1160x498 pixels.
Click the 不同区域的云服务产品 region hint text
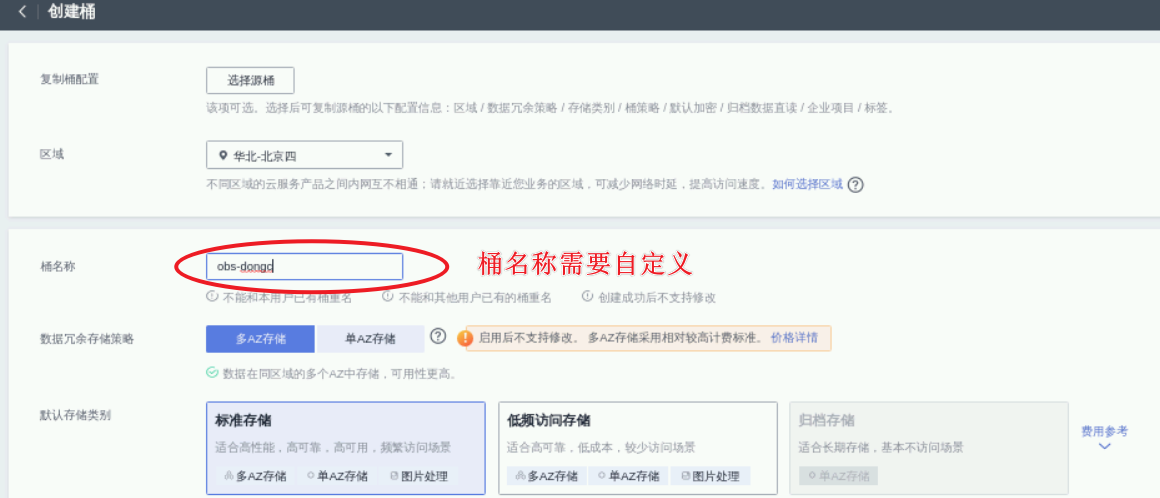click(x=487, y=184)
